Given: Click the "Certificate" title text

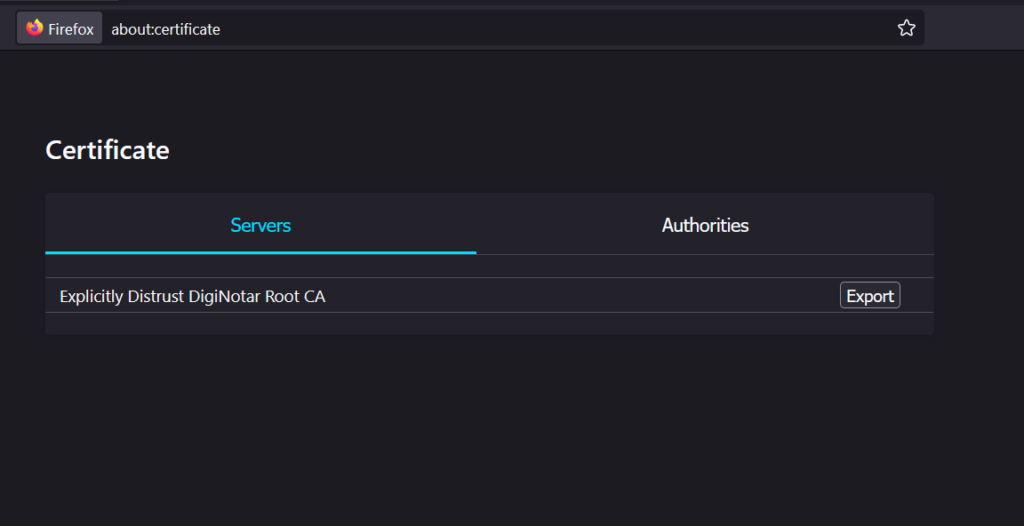Looking at the screenshot, I should coord(108,150).
